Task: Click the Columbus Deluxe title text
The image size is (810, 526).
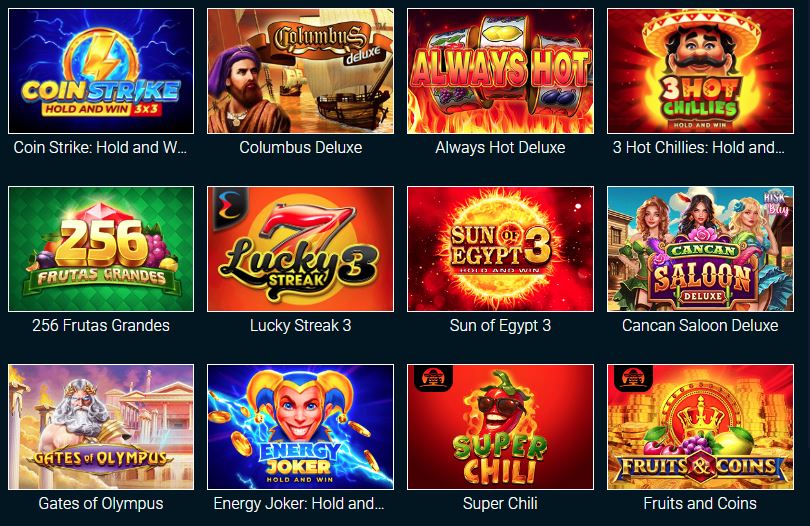Action: click(x=300, y=147)
